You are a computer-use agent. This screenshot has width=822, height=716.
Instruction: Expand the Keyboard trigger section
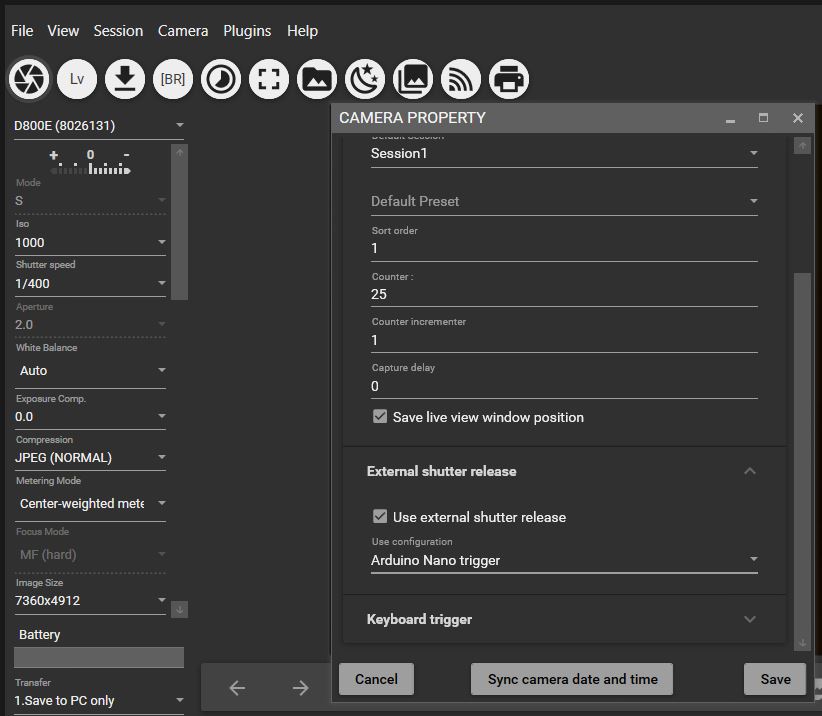pyautogui.click(x=750, y=620)
